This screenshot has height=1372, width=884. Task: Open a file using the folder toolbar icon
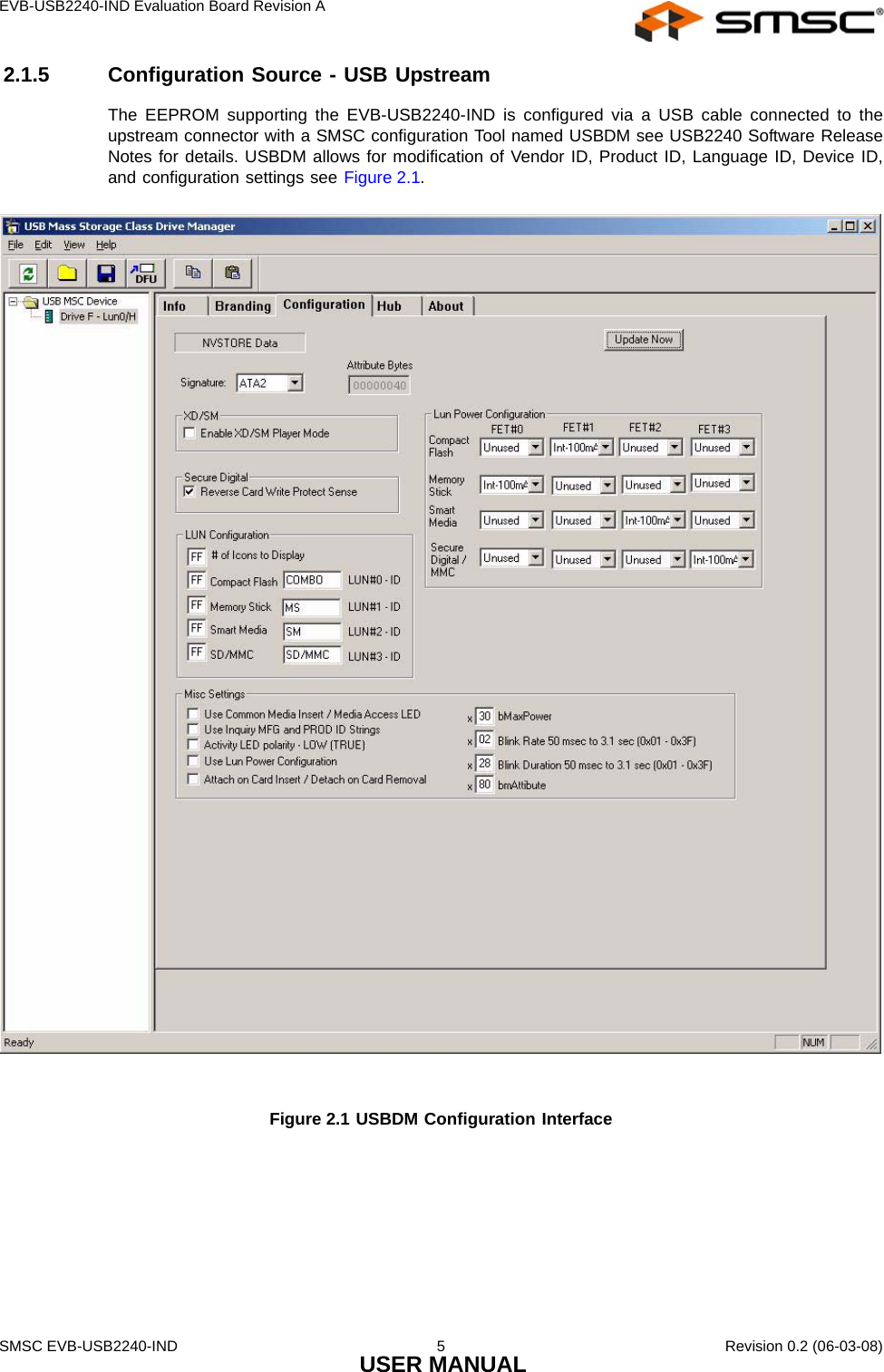65,273
